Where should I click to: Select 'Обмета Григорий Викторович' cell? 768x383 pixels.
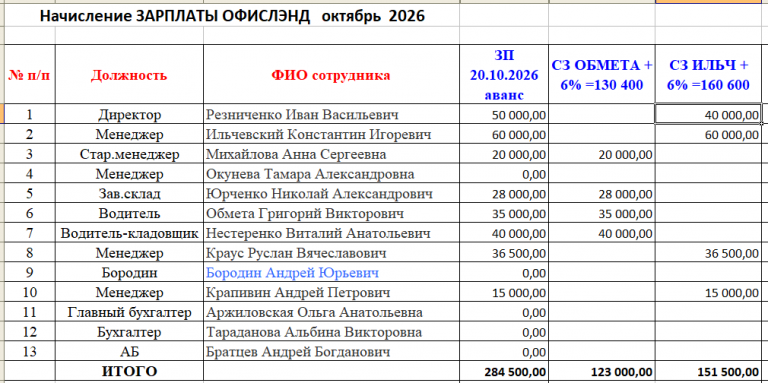[x=331, y=214]
